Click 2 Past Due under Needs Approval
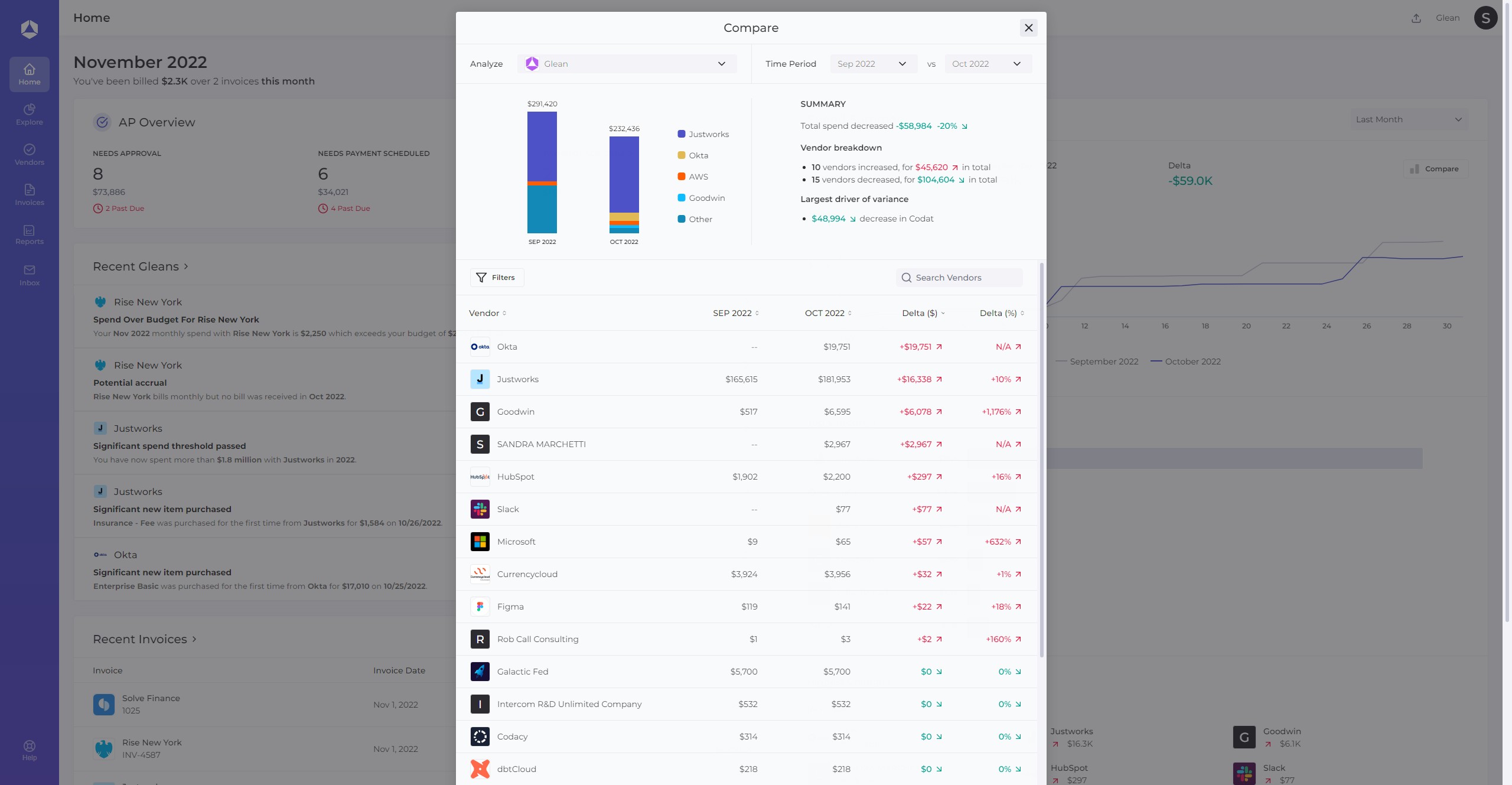 tap(119, 209)
